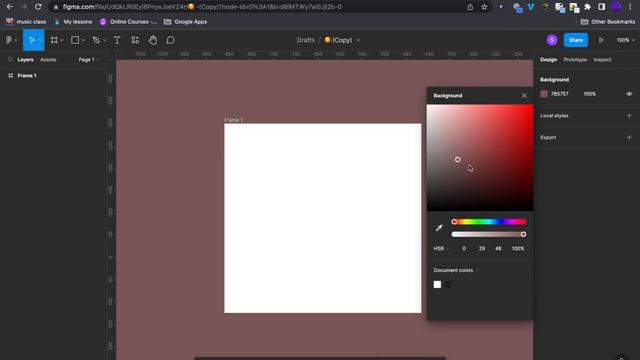640x360 pixels.
Task: Change HSB color model dropdown
Action: (441, 249)
